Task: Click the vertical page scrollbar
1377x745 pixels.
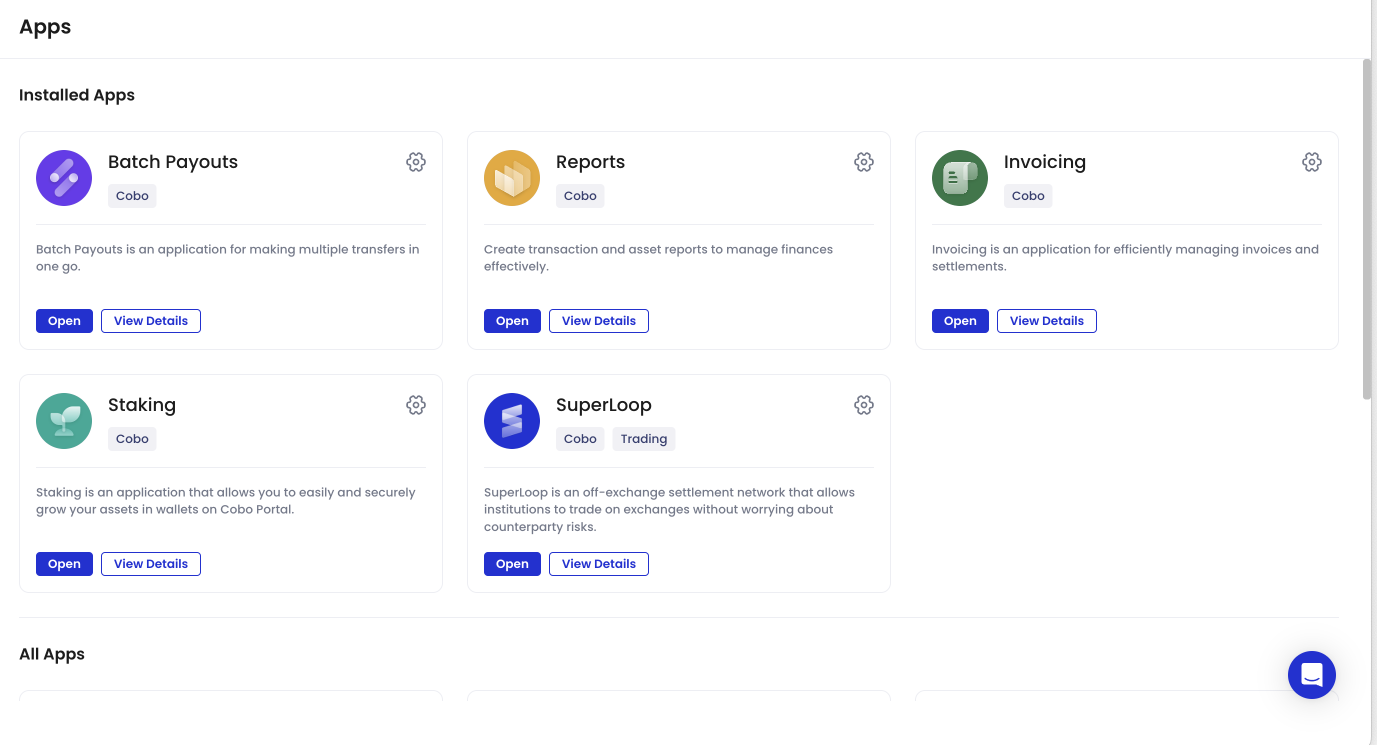Action: click(x=1367, y=230)
